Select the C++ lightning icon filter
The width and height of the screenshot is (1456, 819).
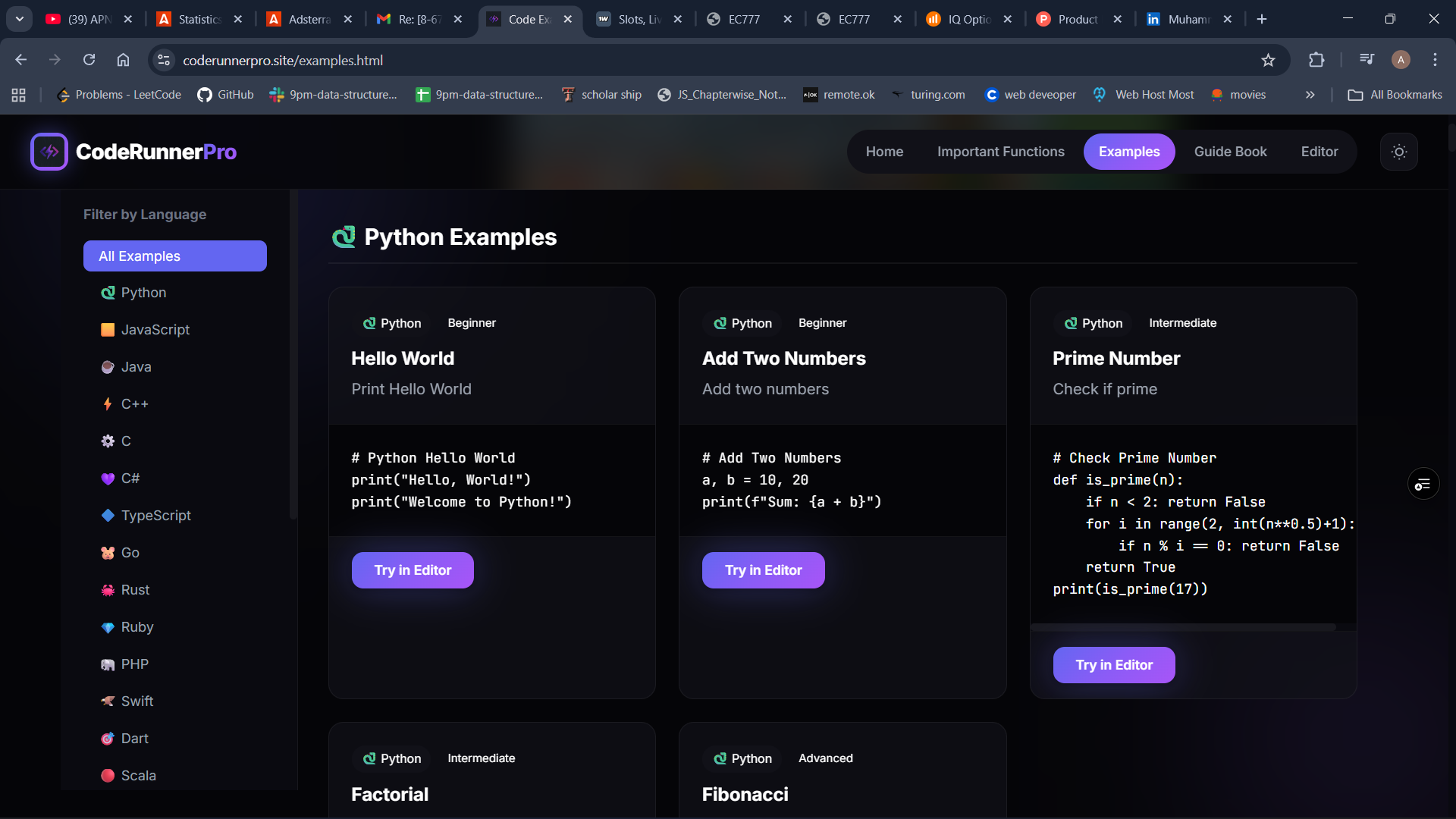coord(108,404)
